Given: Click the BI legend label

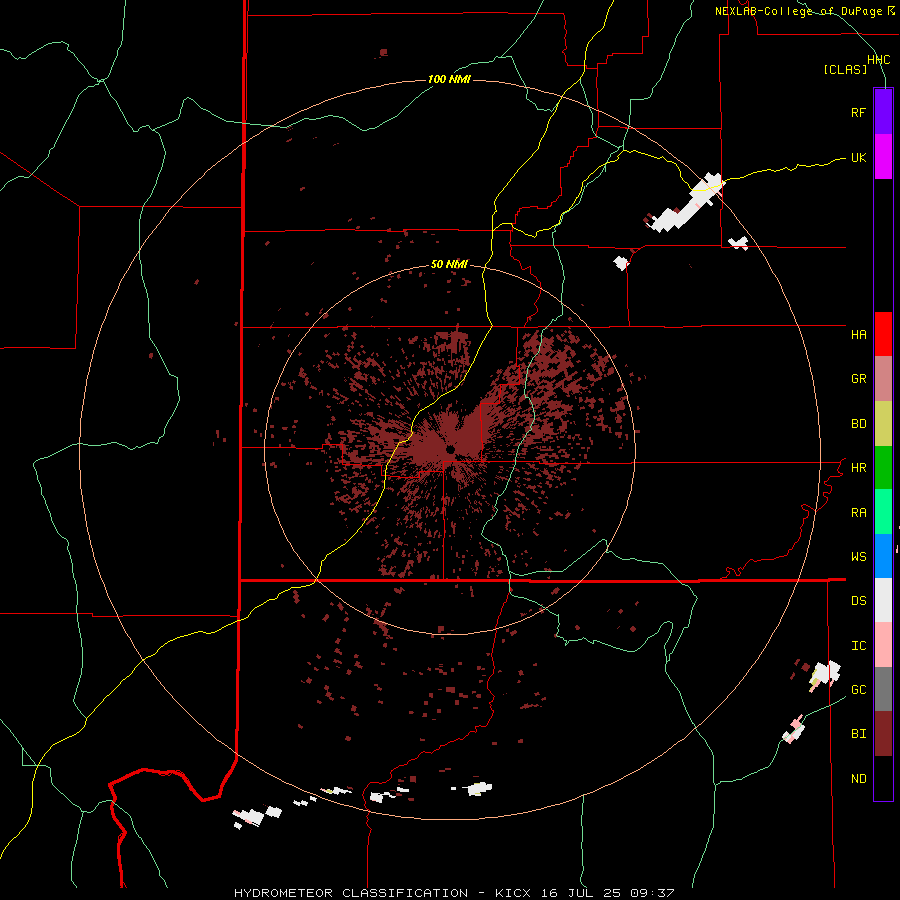Looking at the screenshot, I should pyautogui.click(x=858, y=734).
